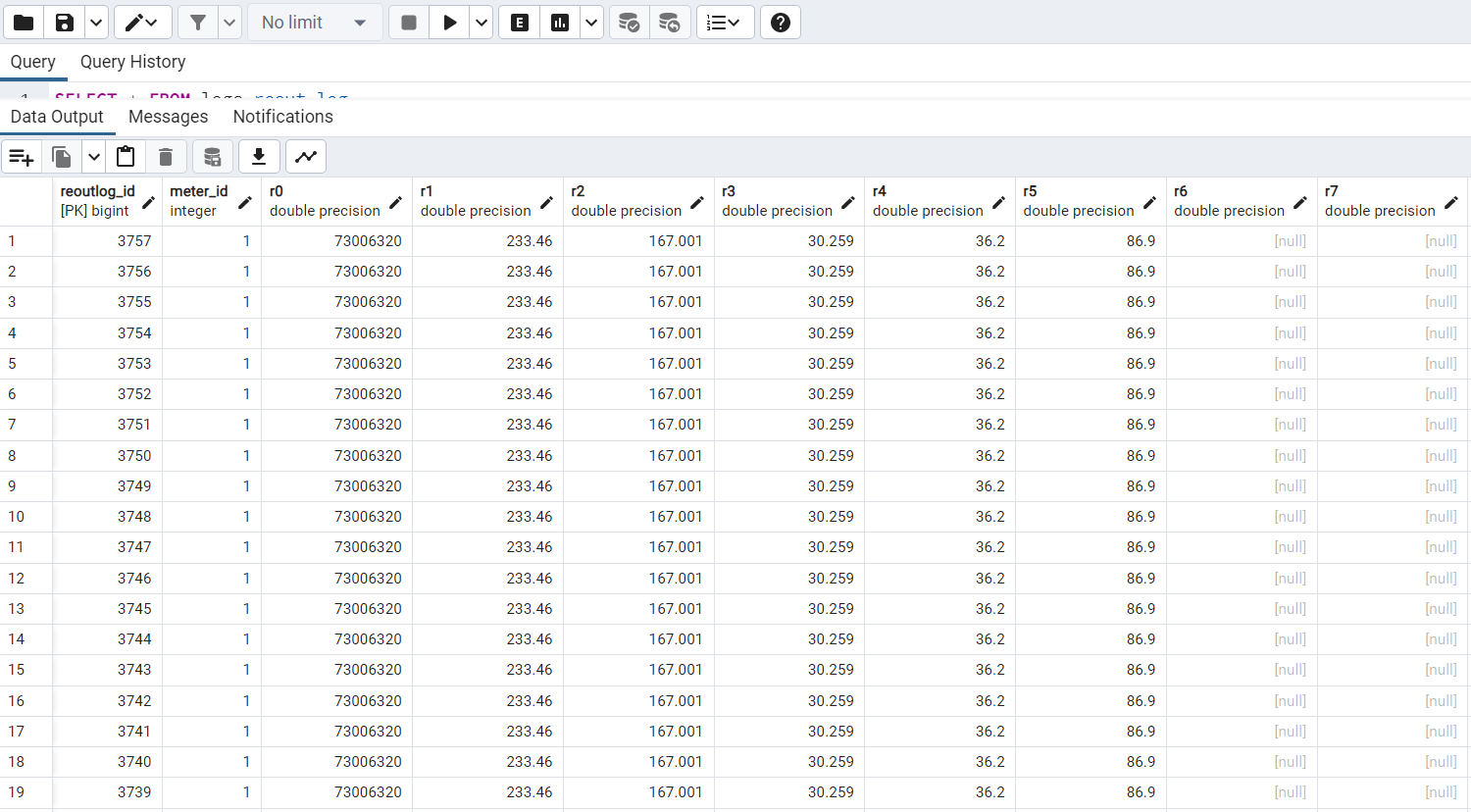The image size is (1471, 812).
Task: View the Notifications tab
Action: point(283,117)
